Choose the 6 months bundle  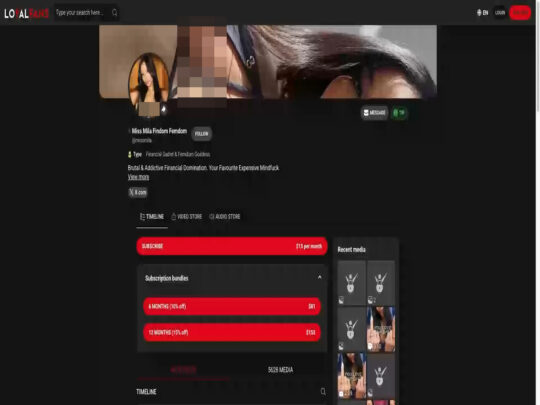point(232,306)
